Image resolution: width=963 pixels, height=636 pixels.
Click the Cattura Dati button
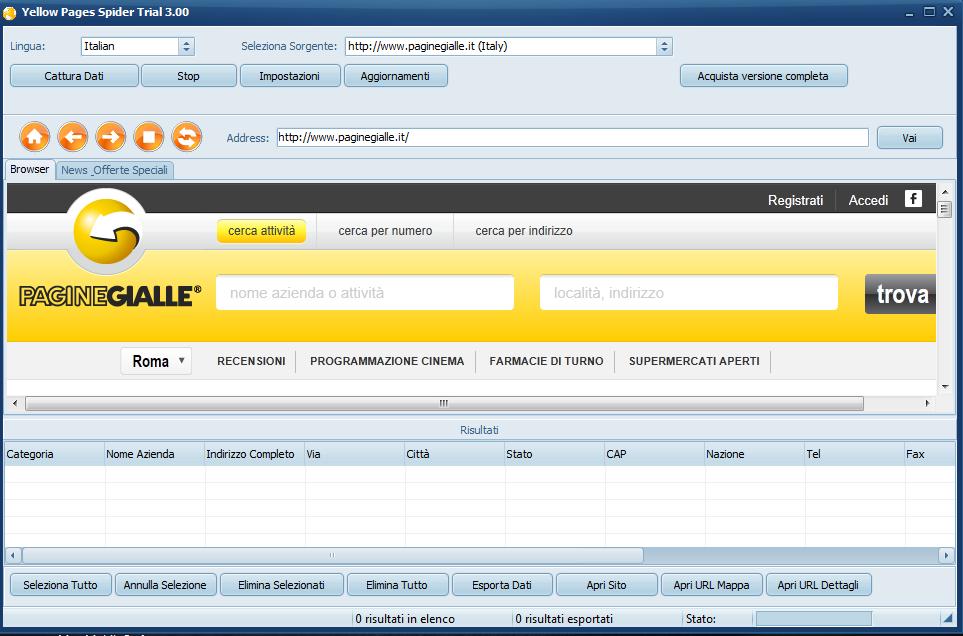(74, 76)
